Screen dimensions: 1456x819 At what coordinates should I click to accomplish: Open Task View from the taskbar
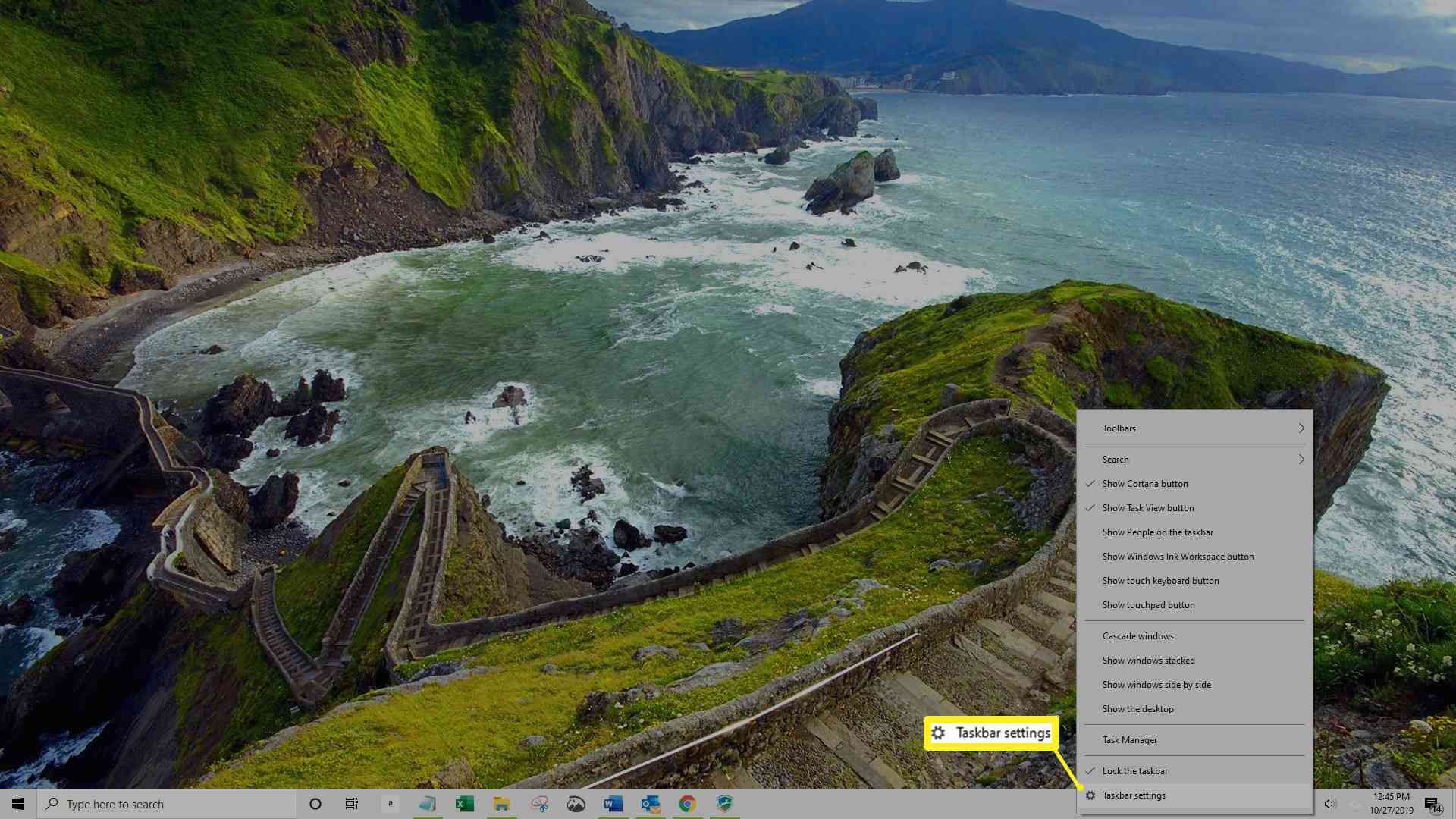[x=352, y=804]
